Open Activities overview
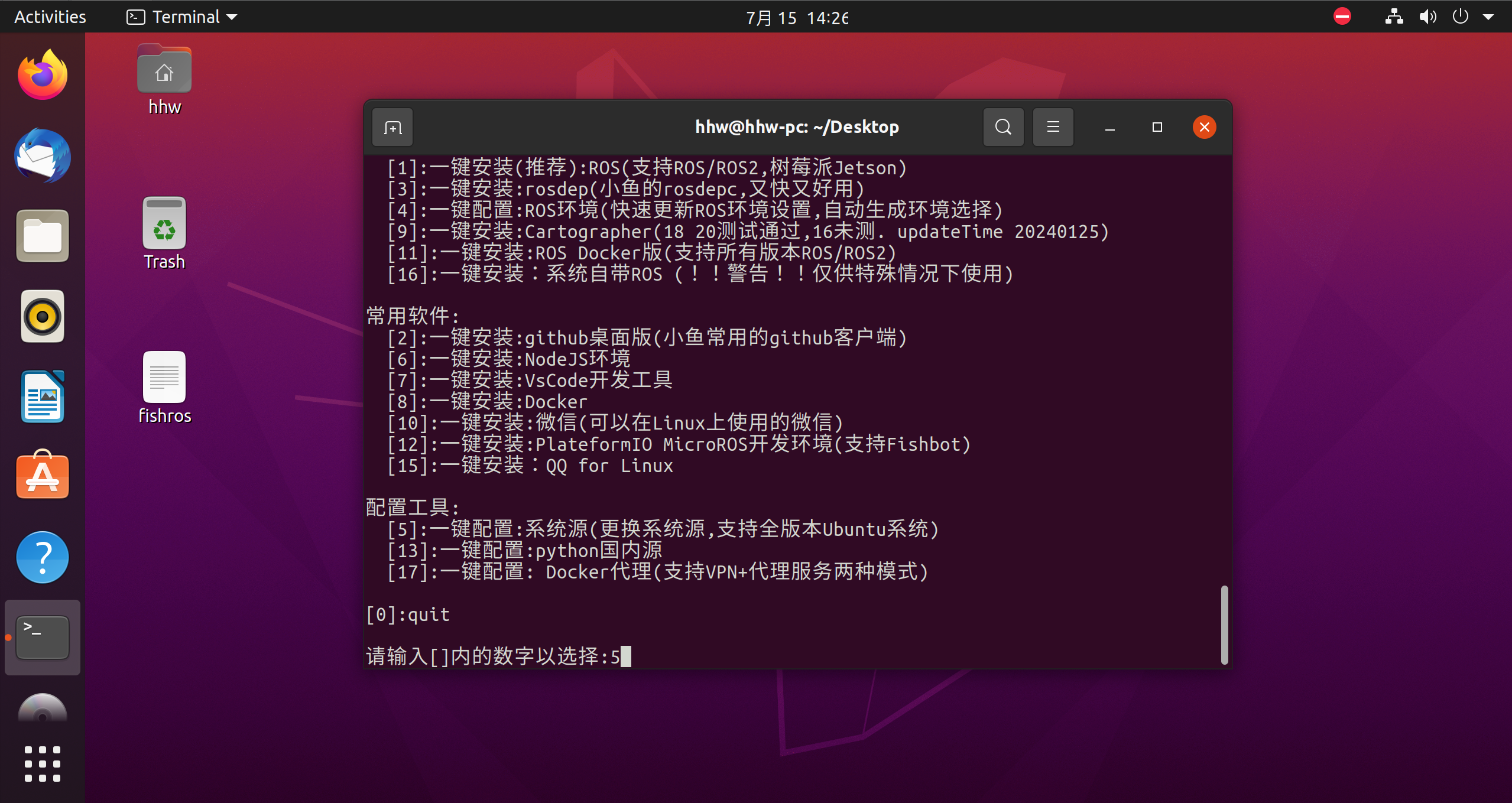The image size is (1512, 803). pos(50,17)
